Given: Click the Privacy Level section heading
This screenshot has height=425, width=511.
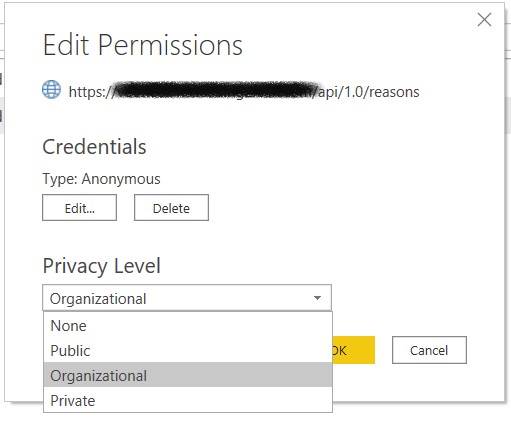Looking at the screenshot, I should pos(102,266).
